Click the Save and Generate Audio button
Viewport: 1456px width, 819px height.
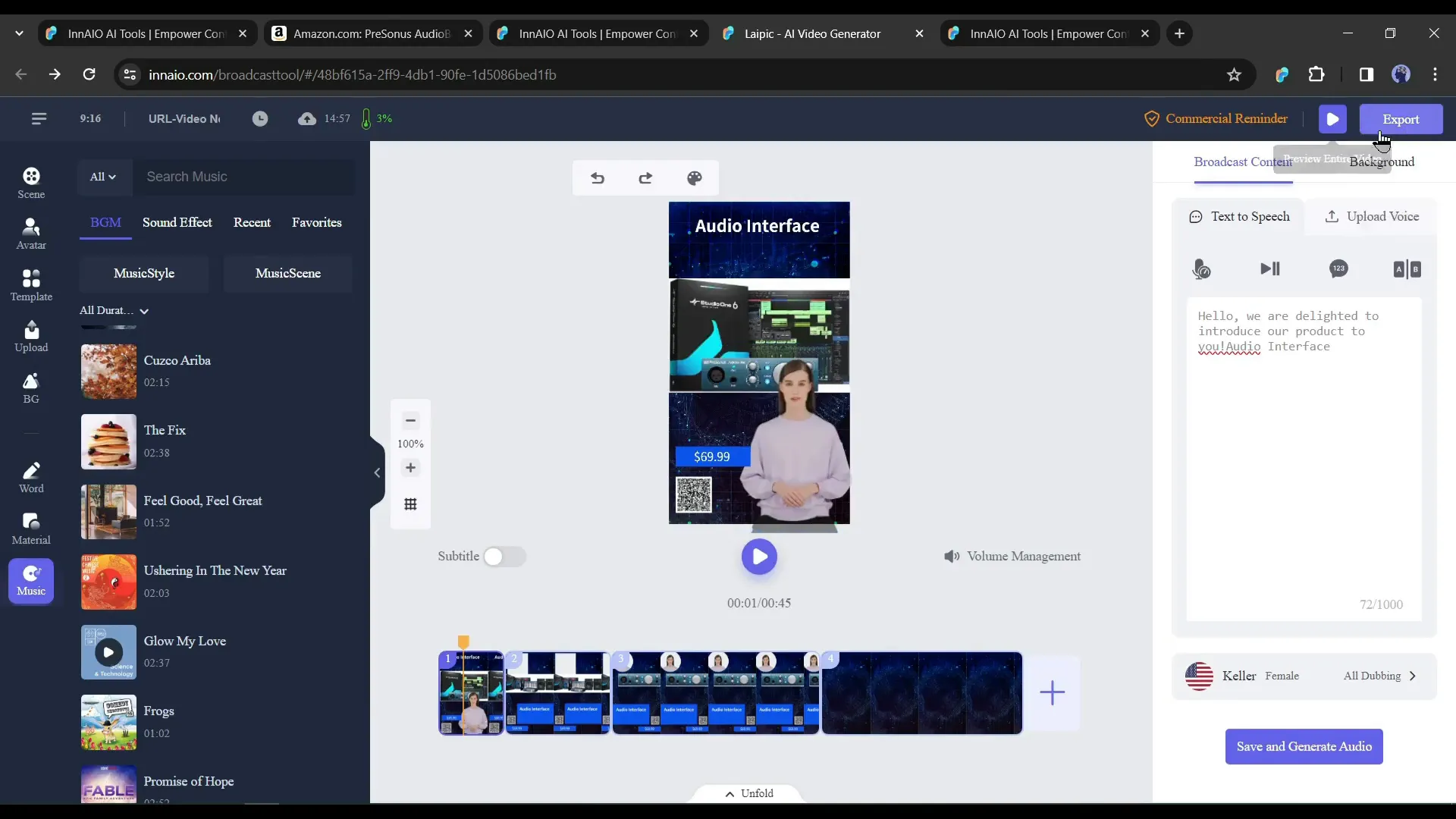point(1304,746)
